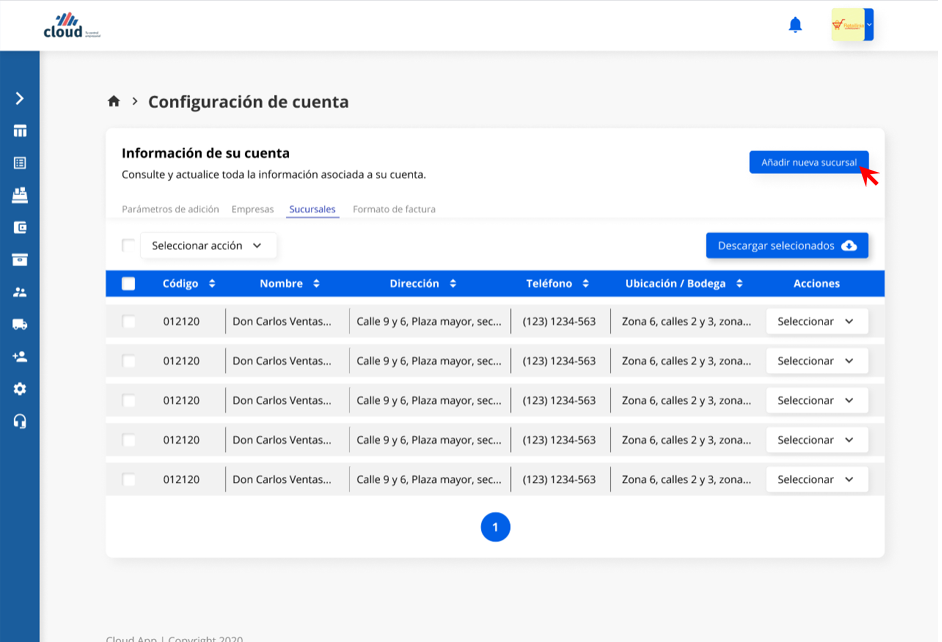Image resolution: width=942 pixels, height=642 pixels.
Task: Click Zona 6 location in fifth row
Action: (686, 479)
